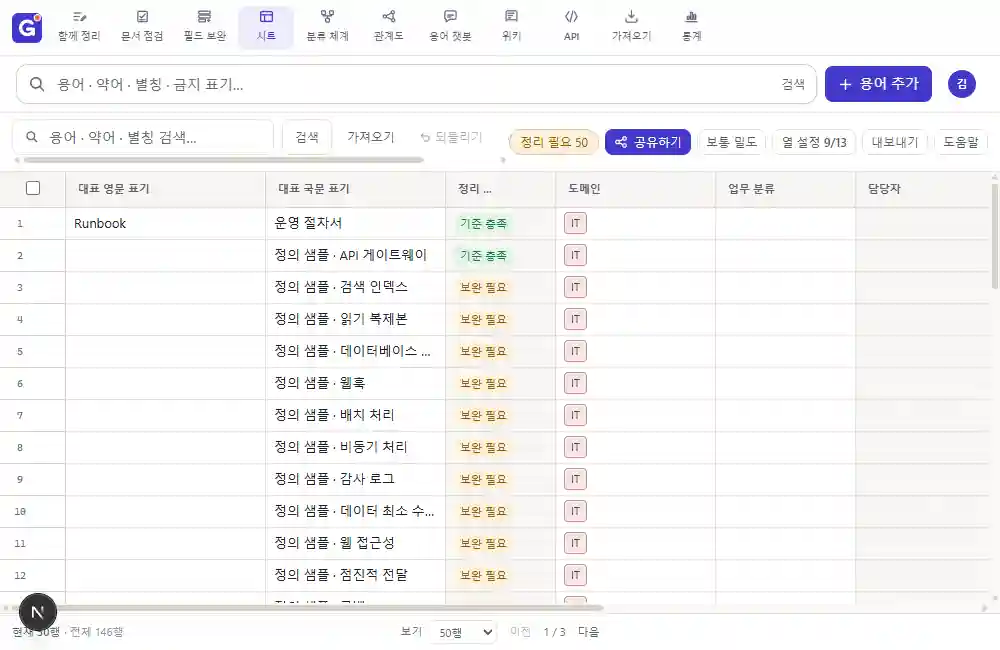Select 정의 샘플 · API 게이트웨이 cell

point(355,255)
